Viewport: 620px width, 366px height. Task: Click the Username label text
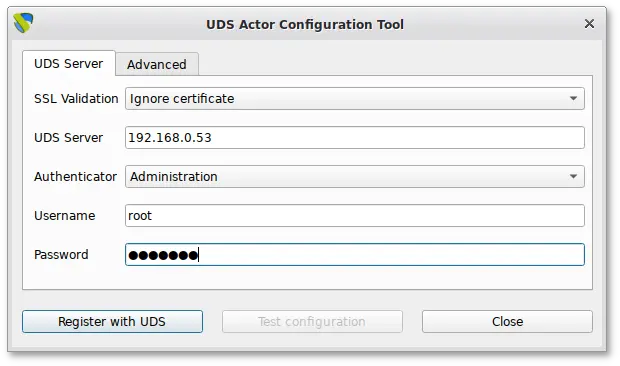(64, 215)
